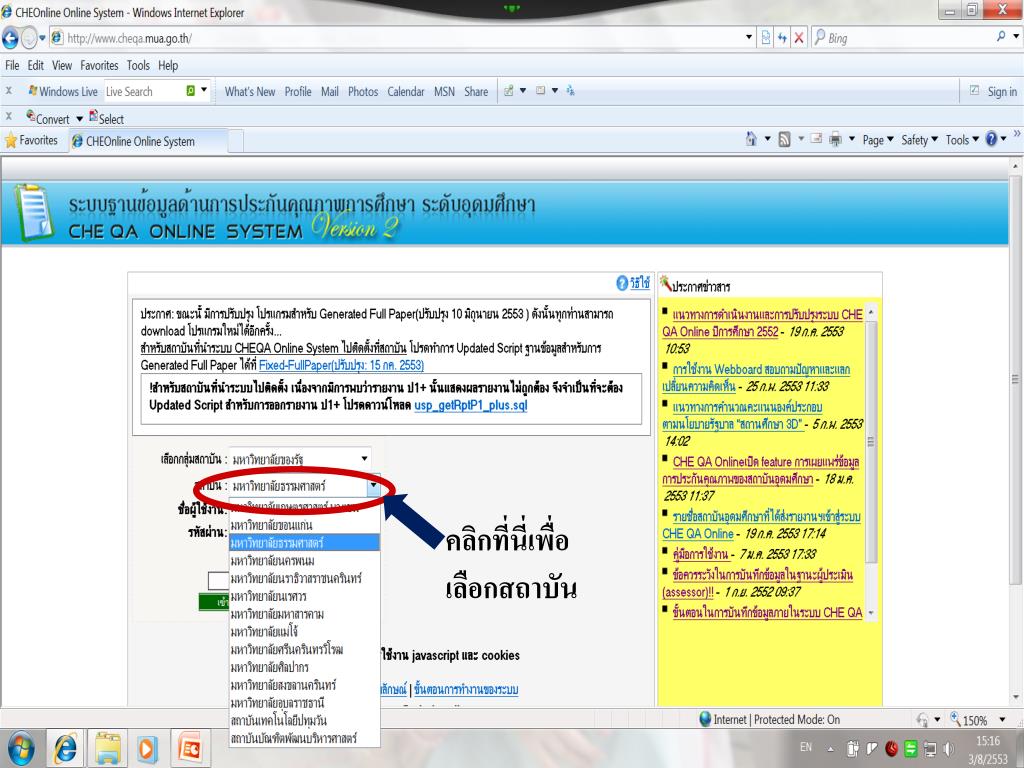Click the RSS feeds icon
This screenshot has height=768, width=1024.
tap(784, 139)
